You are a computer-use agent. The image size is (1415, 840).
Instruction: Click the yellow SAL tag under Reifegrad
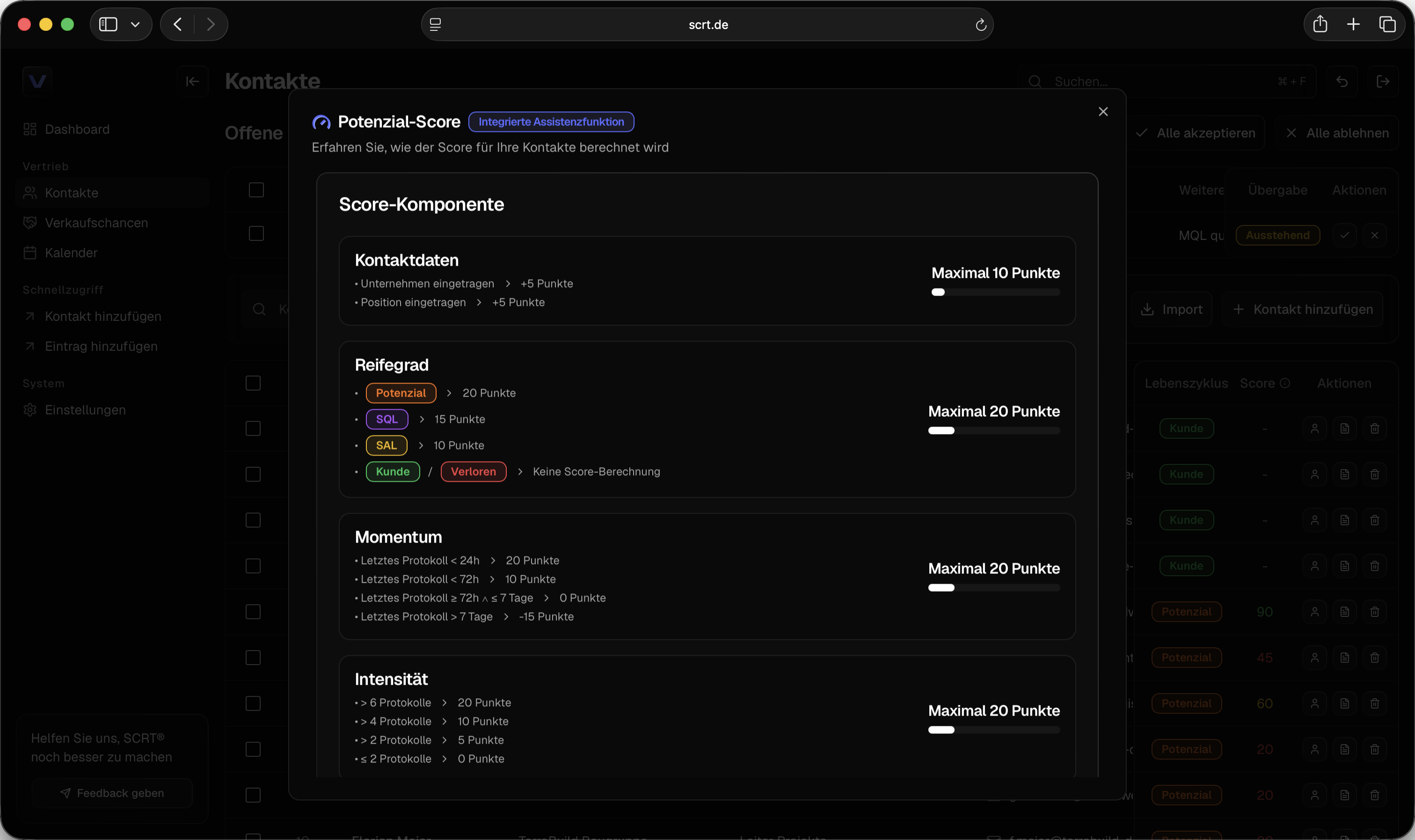pyautogui.click(x=386, y=445)
